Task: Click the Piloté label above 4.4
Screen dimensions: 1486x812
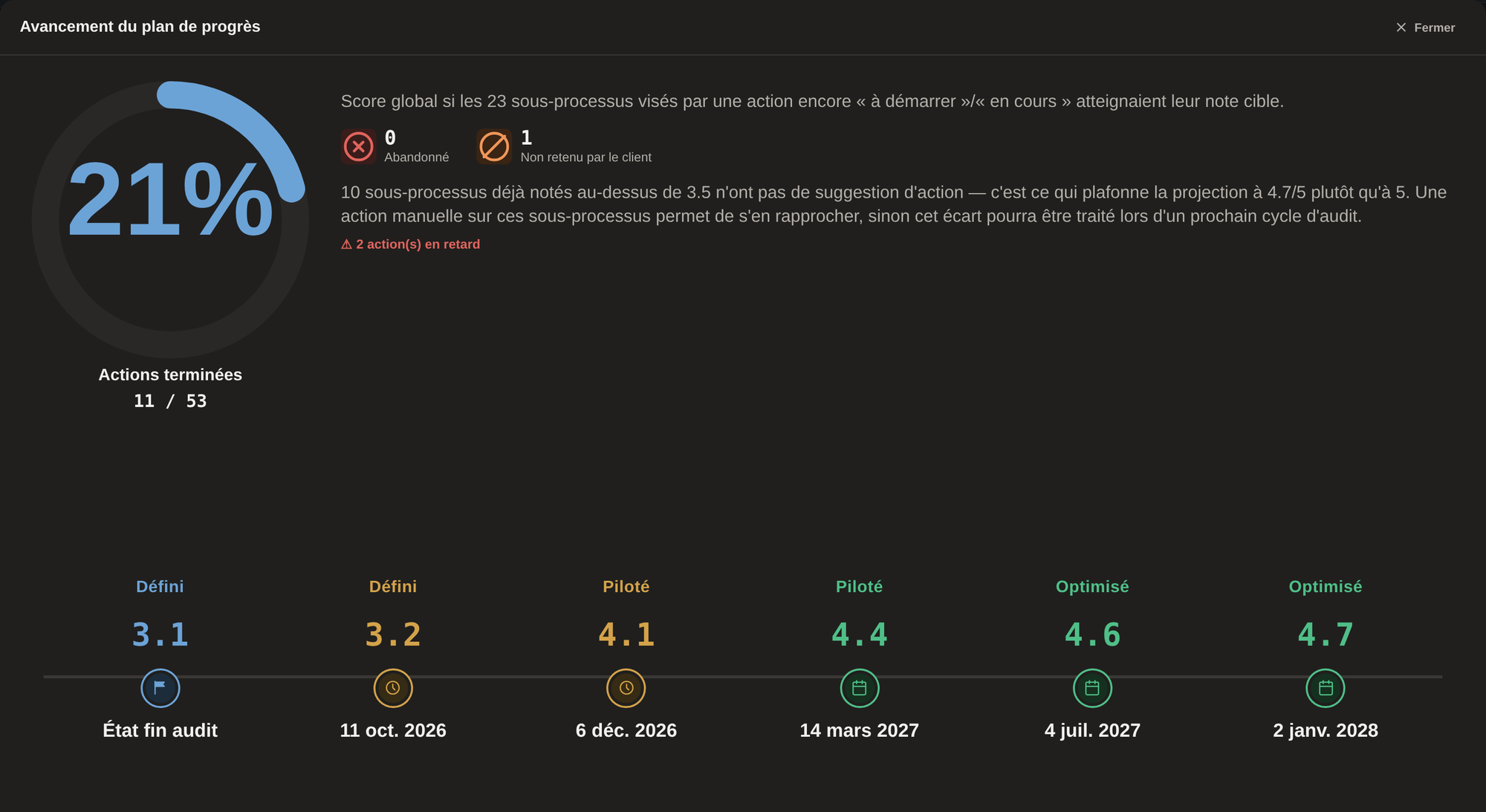Action: coord(860,587)
